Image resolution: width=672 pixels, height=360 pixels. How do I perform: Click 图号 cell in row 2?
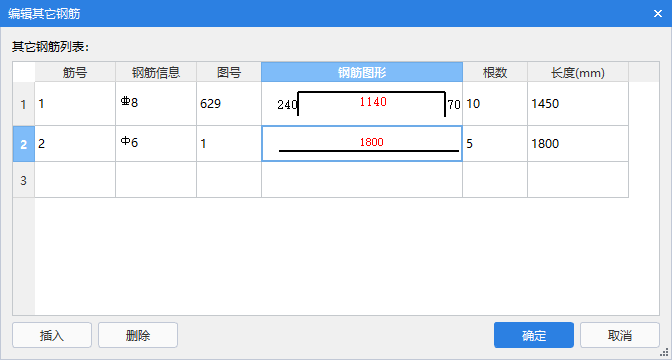coord(229,144)
